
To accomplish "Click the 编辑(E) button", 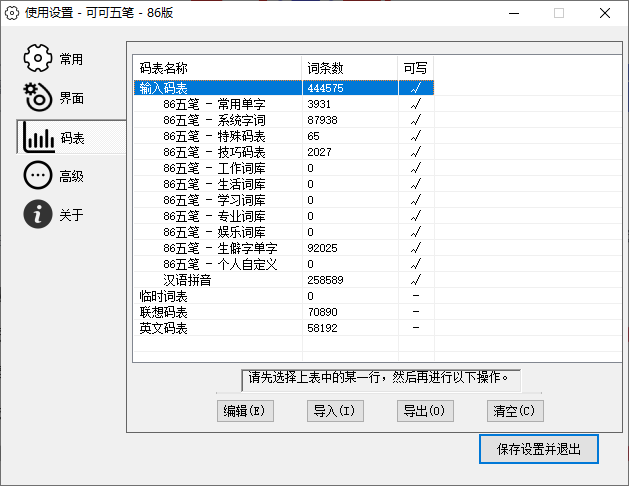I will coord(245,411).
